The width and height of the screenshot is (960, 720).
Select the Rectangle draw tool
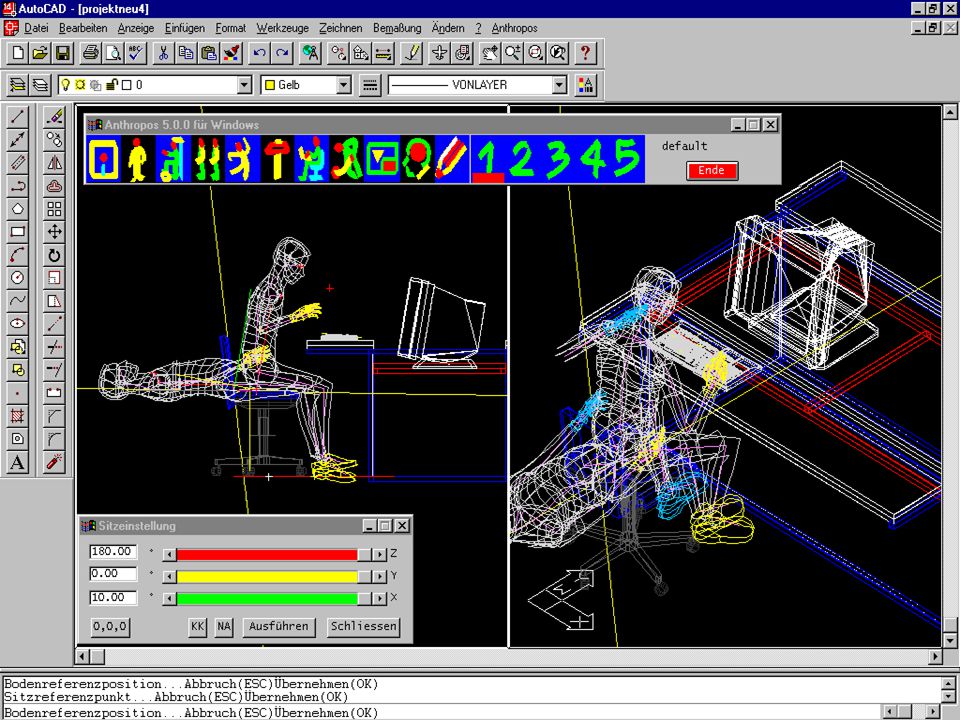click(x=17, y=231)
